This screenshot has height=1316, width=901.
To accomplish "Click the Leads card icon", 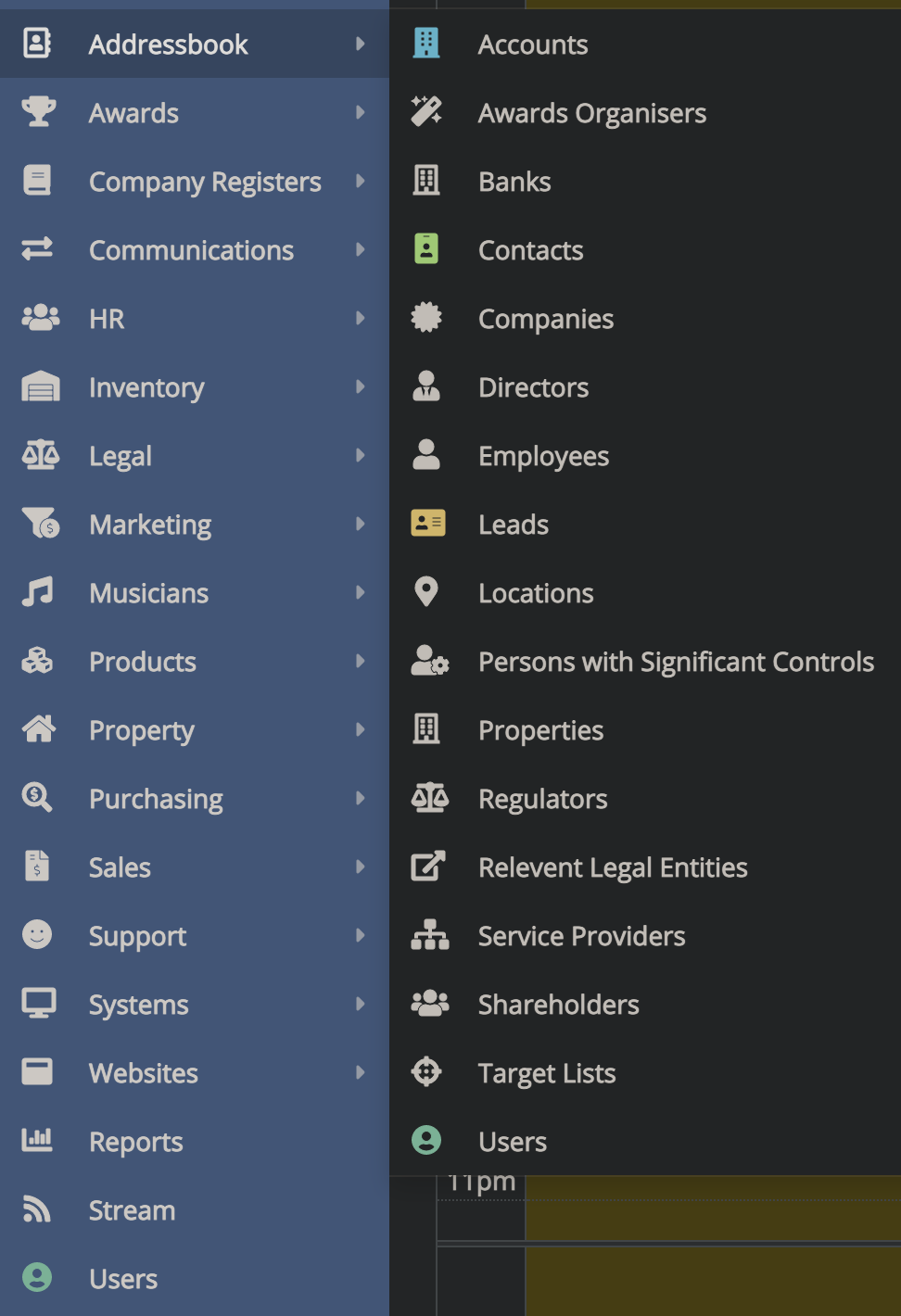I will tap(427, 524).
